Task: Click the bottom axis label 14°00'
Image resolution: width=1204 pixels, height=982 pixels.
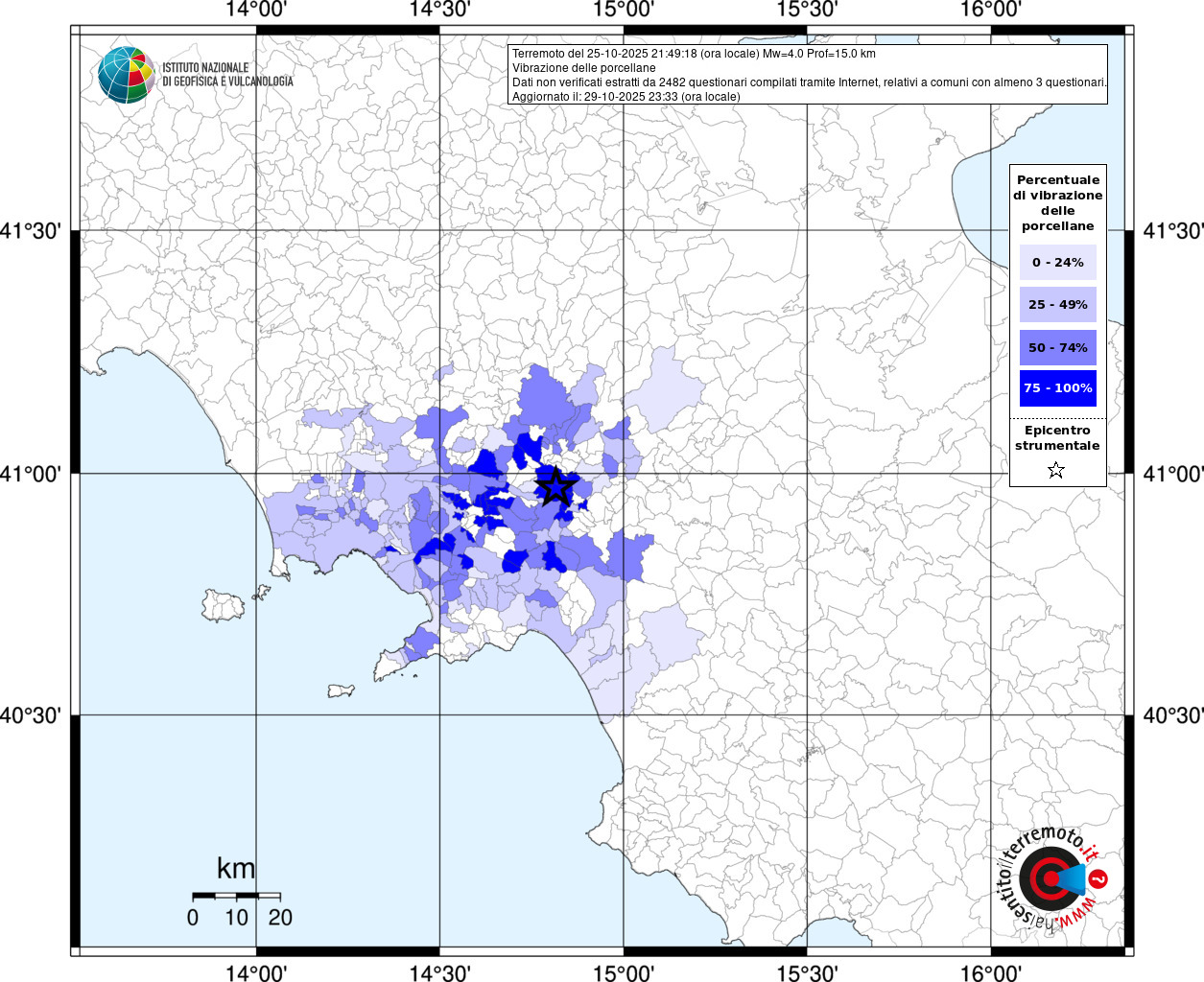Action: 256,972
